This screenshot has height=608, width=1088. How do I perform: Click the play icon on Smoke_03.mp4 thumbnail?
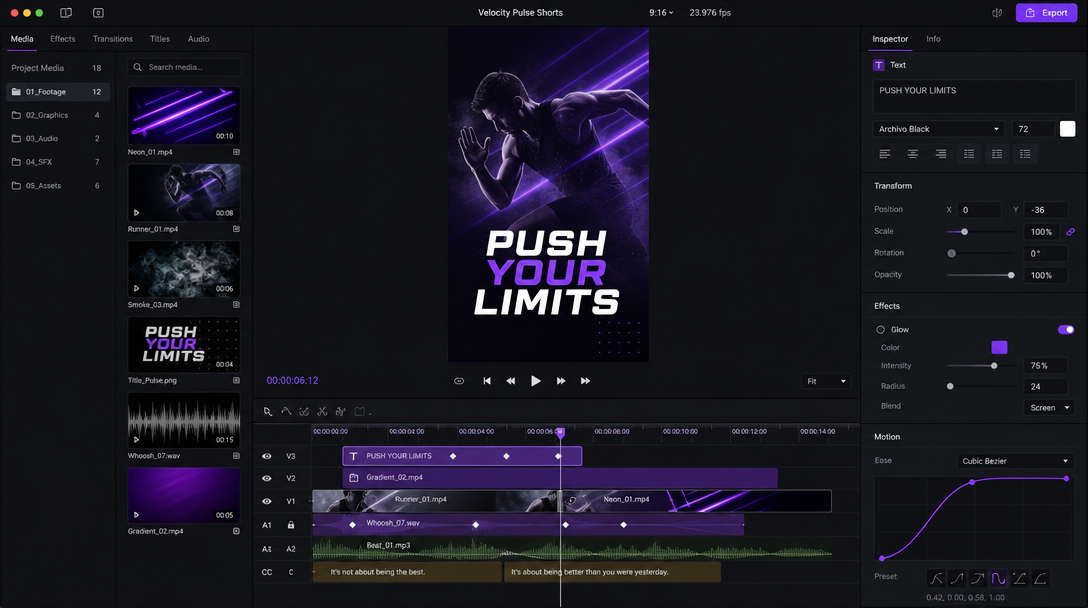[x=137, y=289]
